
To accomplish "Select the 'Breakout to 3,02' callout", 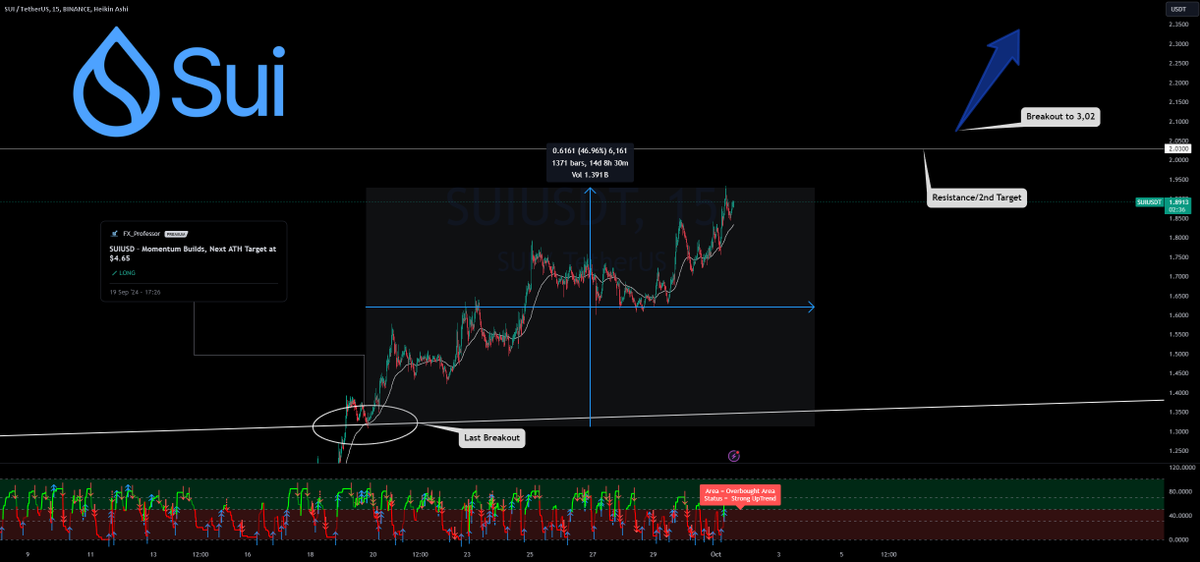I will (x=1061, y=117).
